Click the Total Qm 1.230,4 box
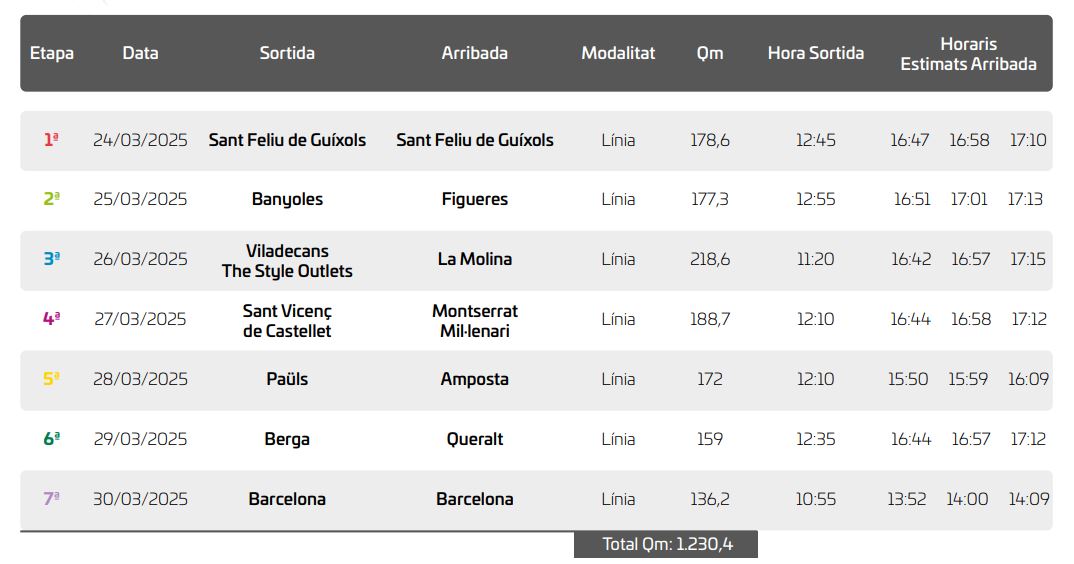This screenshot has height=564, width=1074. (666, 544)
